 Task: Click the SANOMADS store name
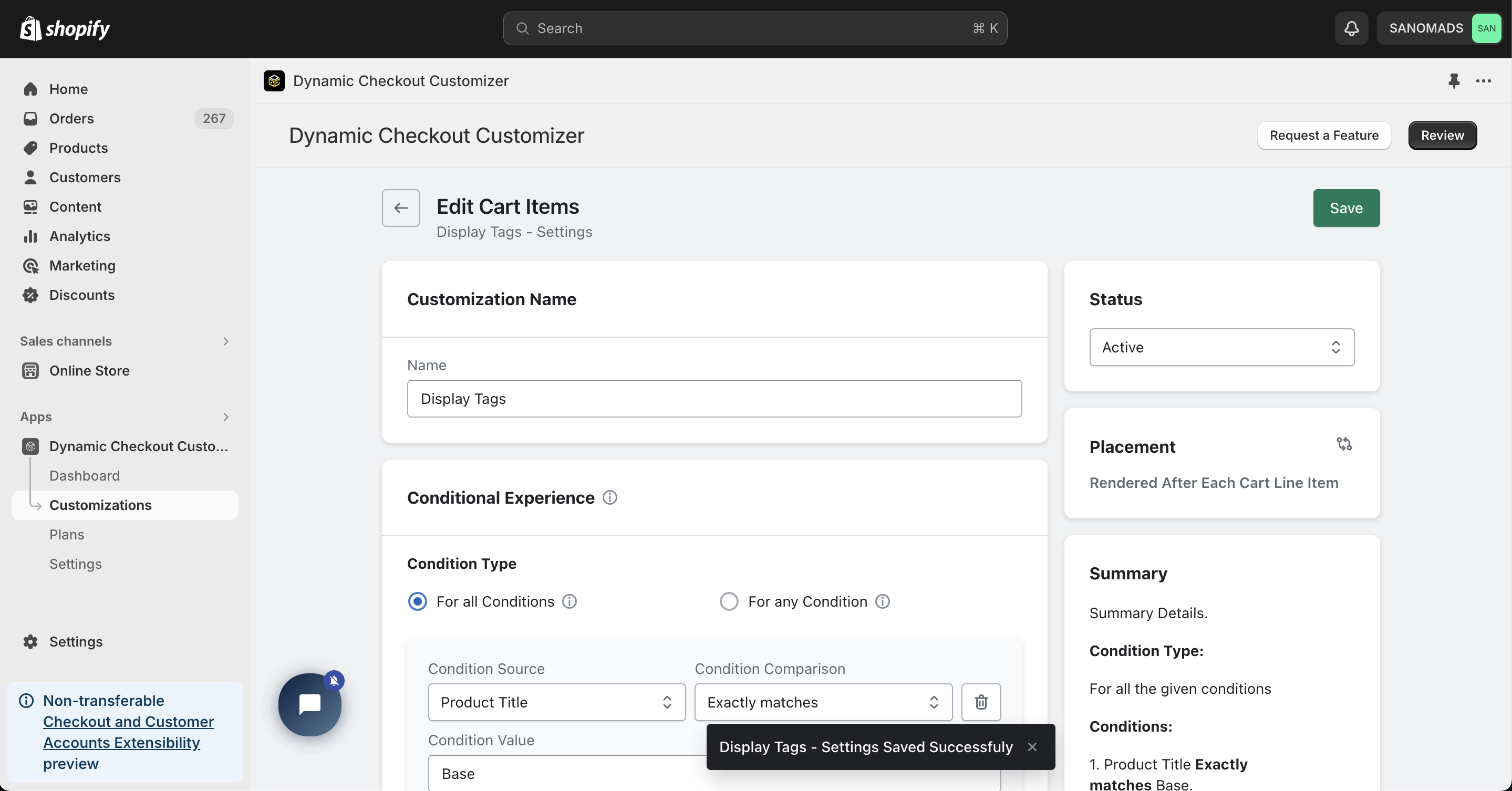tap(1426, 28)
